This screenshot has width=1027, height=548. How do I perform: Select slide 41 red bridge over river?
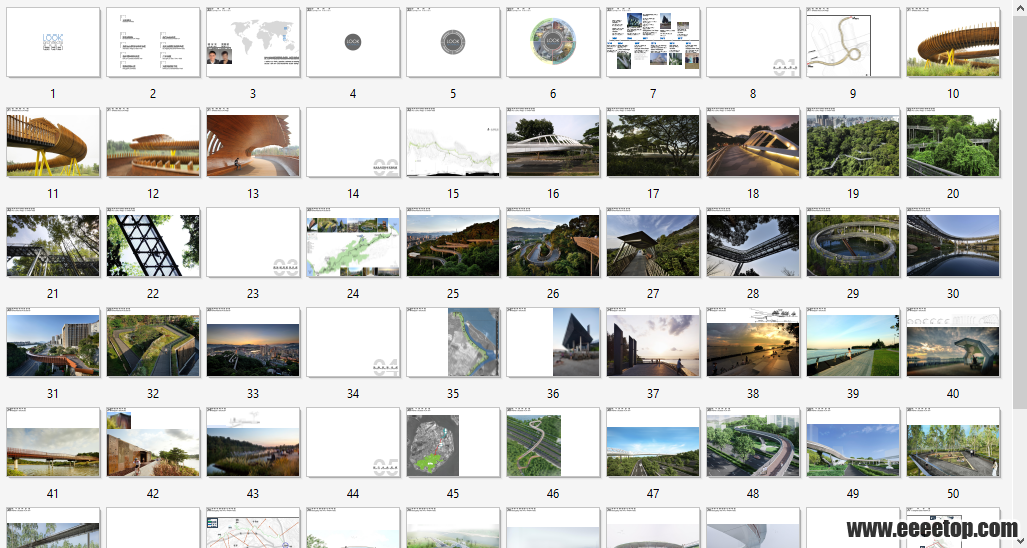53,443
